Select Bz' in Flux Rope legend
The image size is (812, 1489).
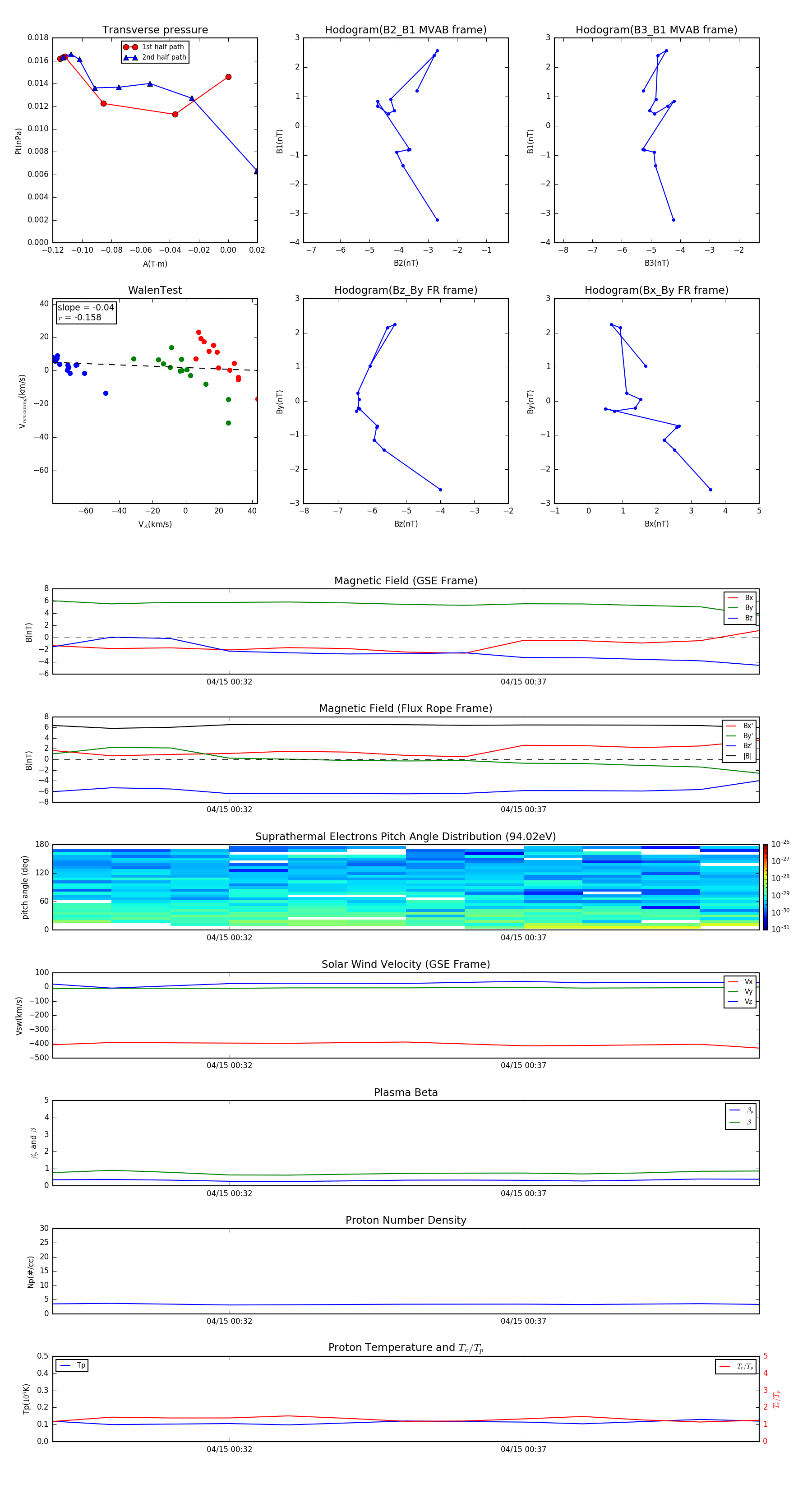740,746
